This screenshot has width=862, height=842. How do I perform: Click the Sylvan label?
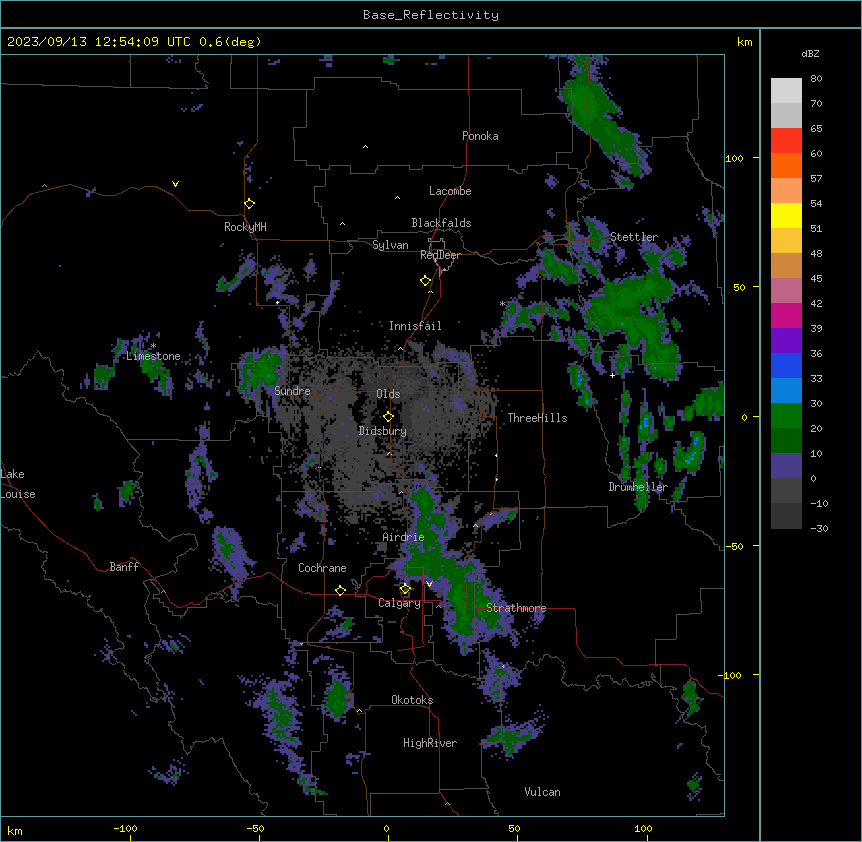(390, 245)
